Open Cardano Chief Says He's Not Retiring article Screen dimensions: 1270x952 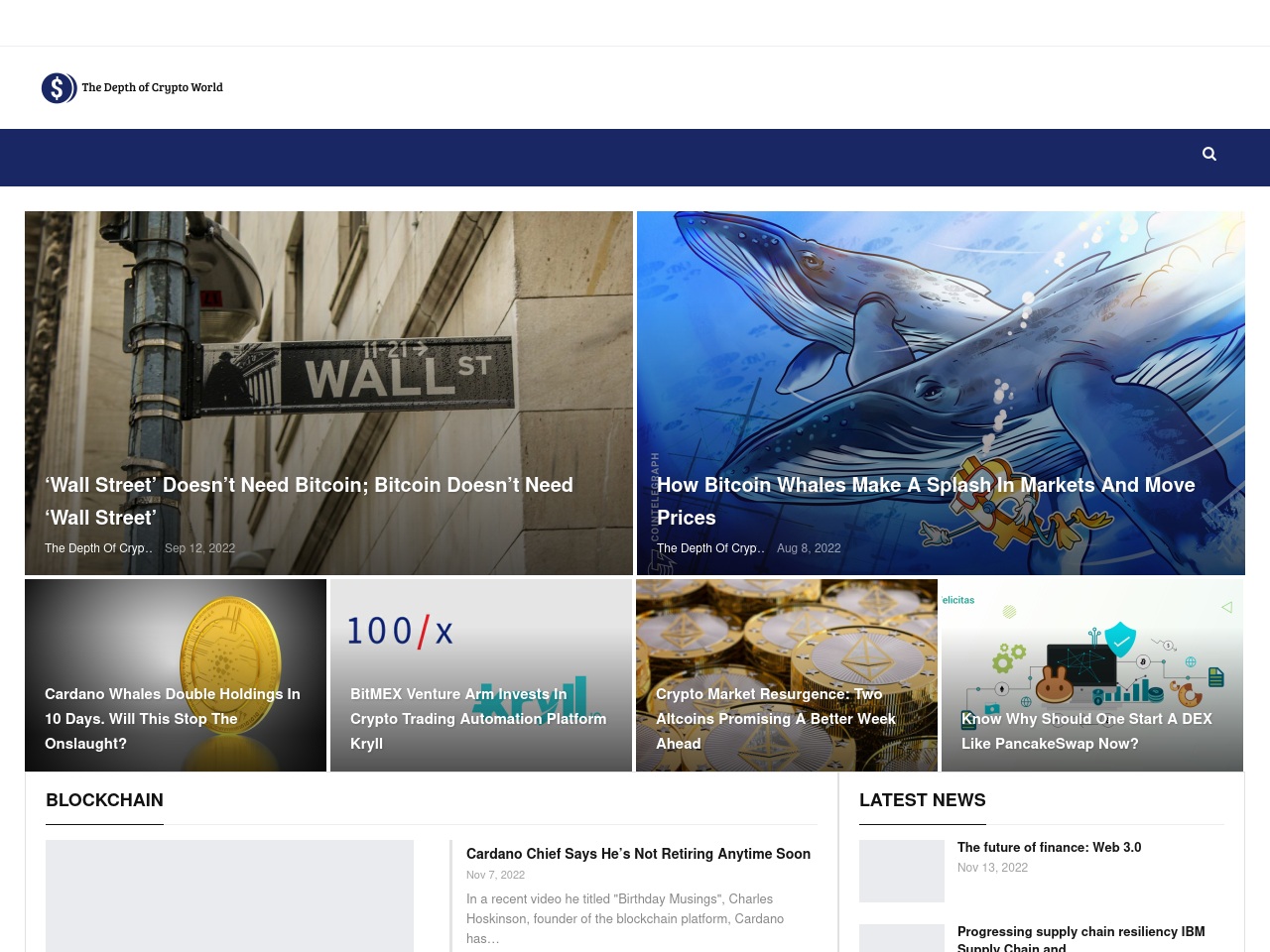coord(638,854)
